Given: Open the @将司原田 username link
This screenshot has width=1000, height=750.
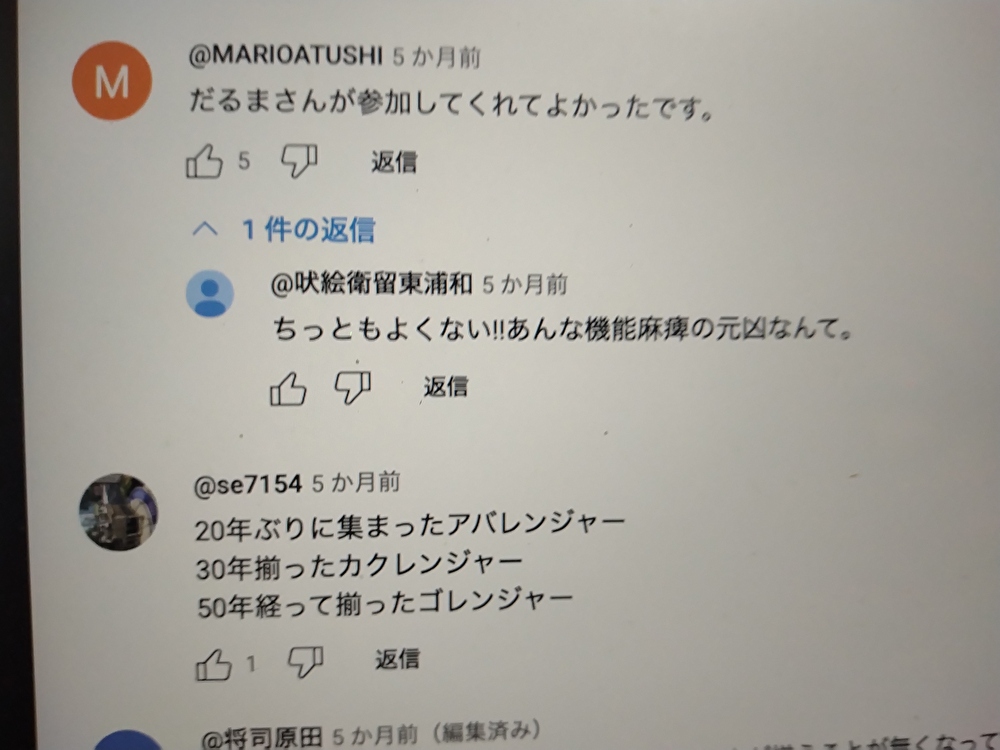Looking at the screenshot, I should [261, 737].
